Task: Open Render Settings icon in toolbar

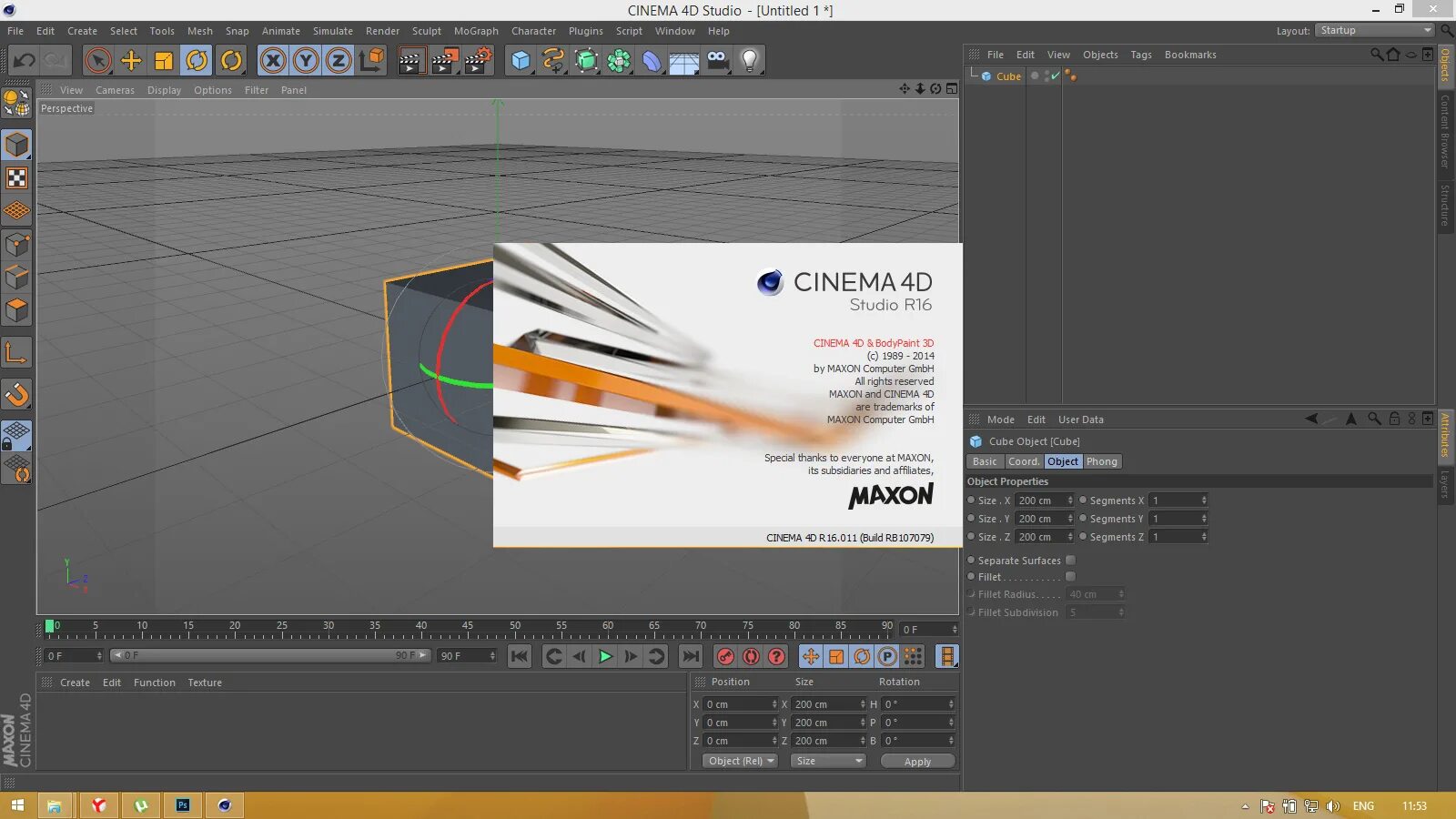Action: pyautogui.click(x=478, y=61)
